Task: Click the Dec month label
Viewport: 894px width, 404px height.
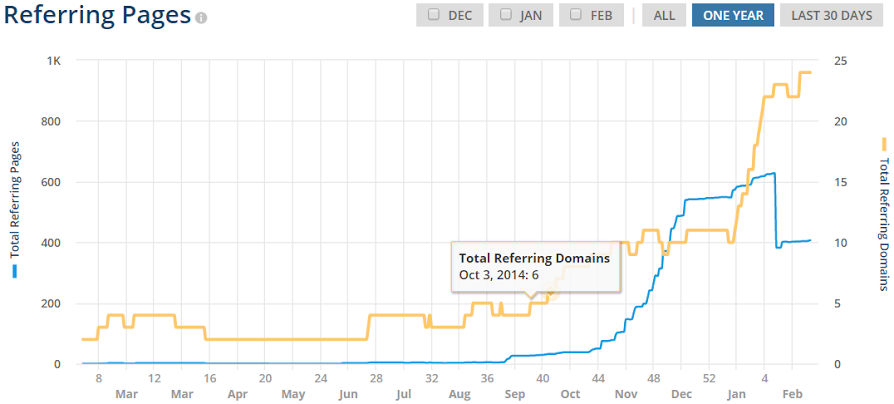Action: (682, 394)
